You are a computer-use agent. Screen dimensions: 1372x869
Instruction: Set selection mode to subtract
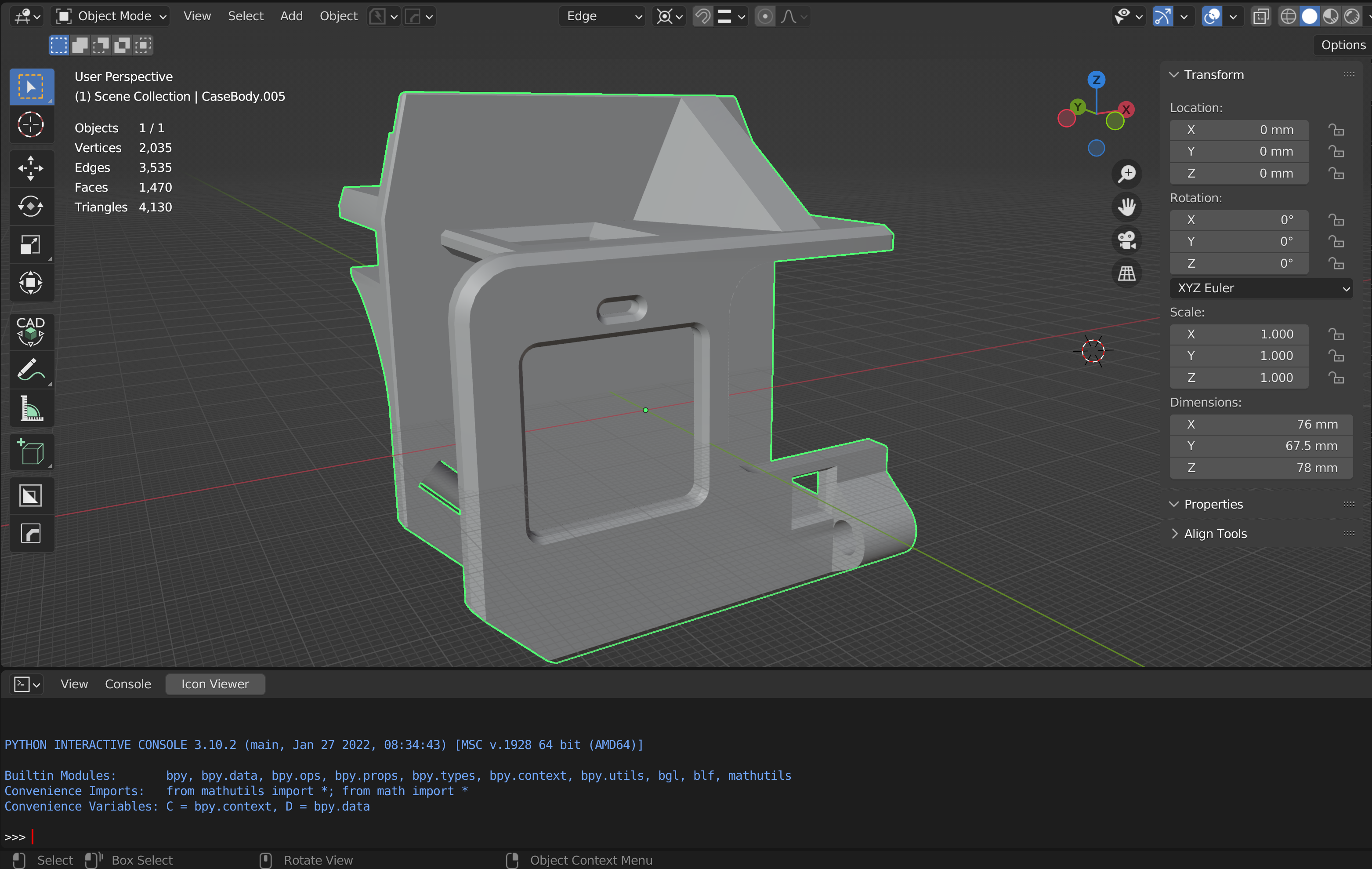click(x=101, y=46)
